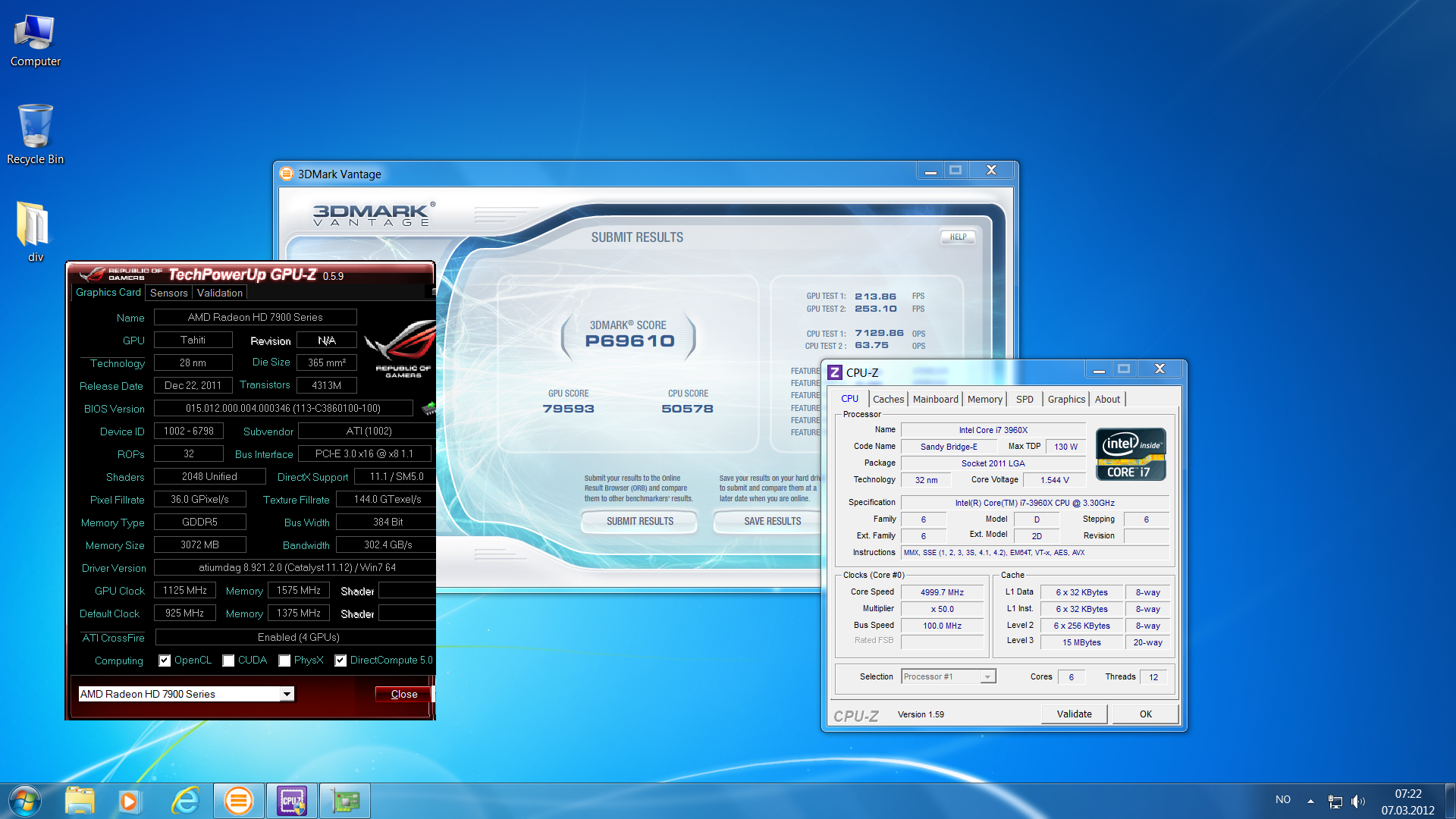
Task: Switch to GPU-Z taskbar icon
Action: pos(345,801)
